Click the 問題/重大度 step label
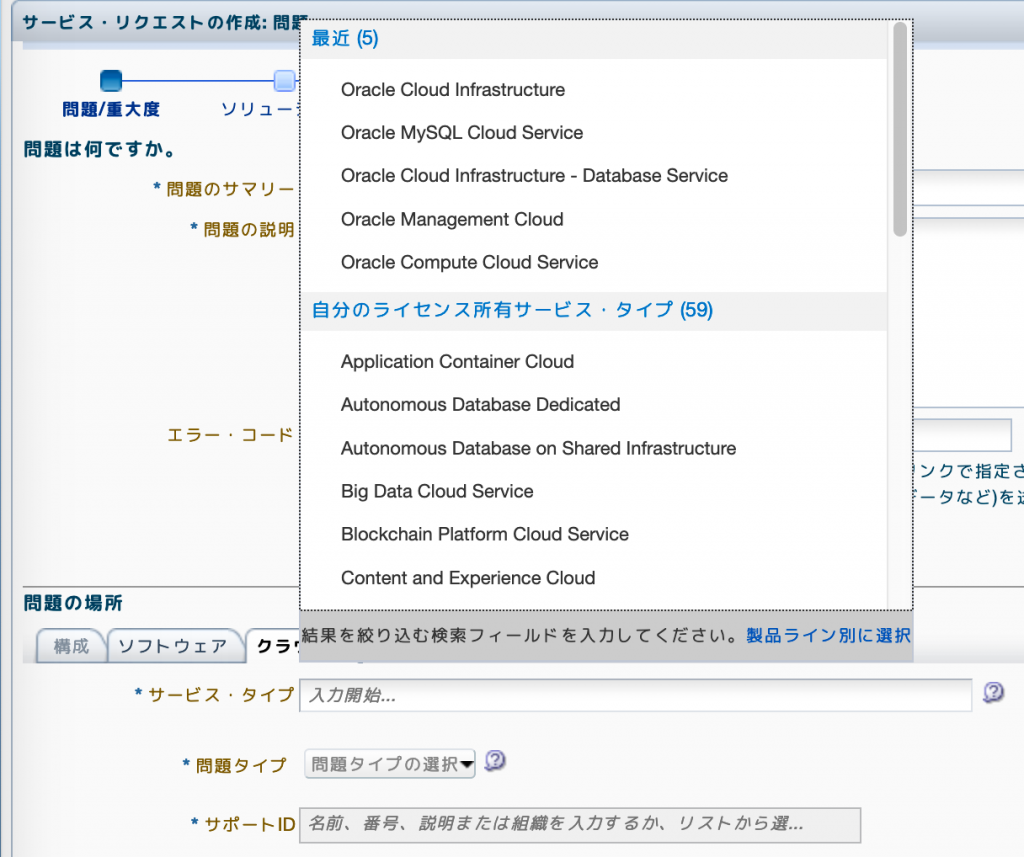 (x=111, y=109)
